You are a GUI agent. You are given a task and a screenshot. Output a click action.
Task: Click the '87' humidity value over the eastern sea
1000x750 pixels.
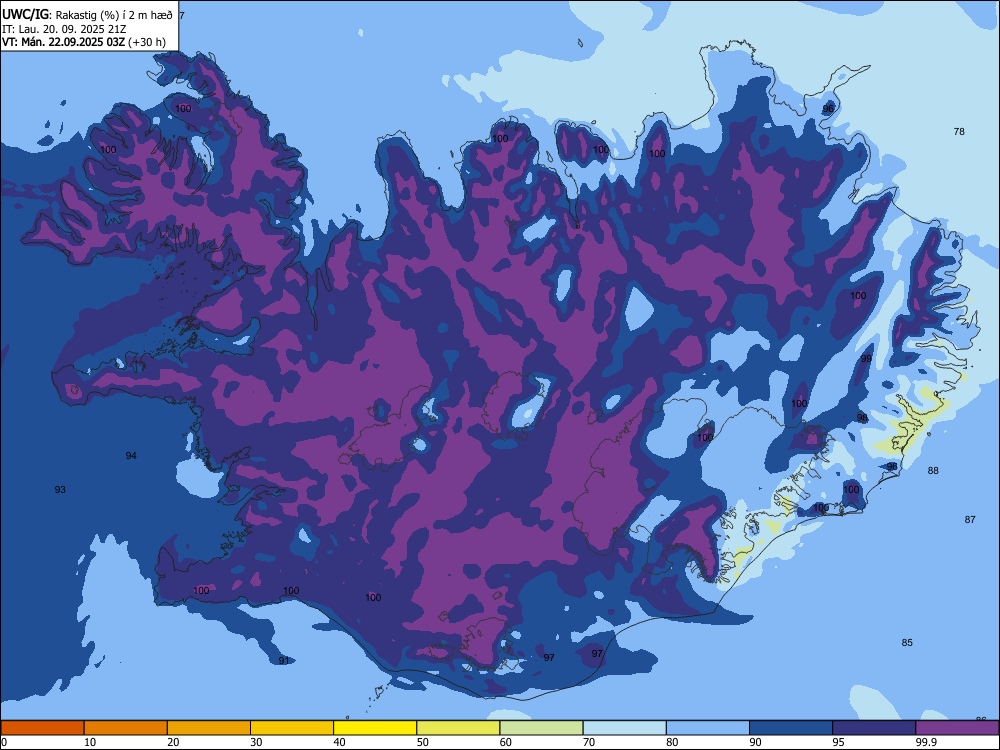pyautogui.click(x=970, y=520)
